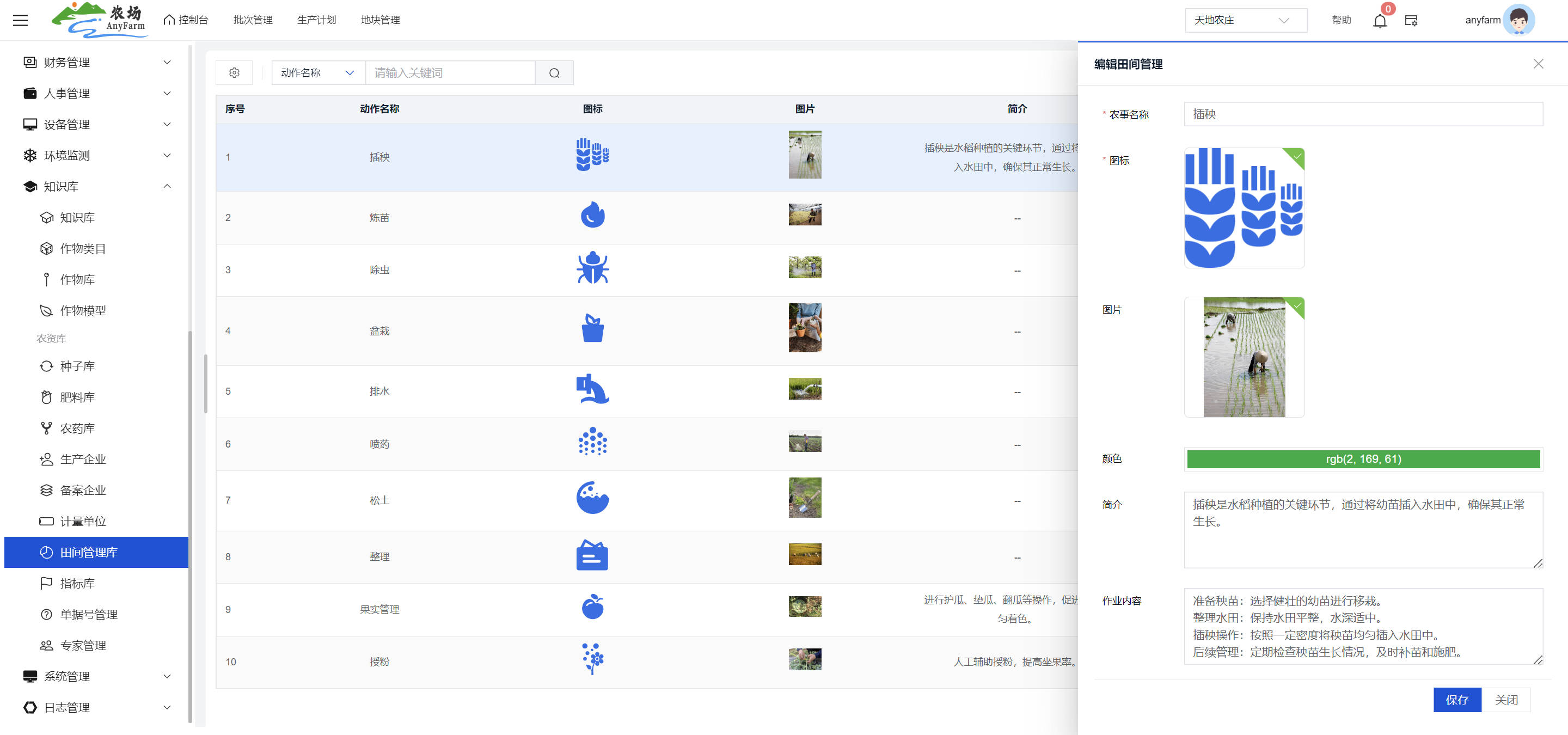Click the calendar icon beside the bell
The image size is (1568, 735).
coord(1411,21)
